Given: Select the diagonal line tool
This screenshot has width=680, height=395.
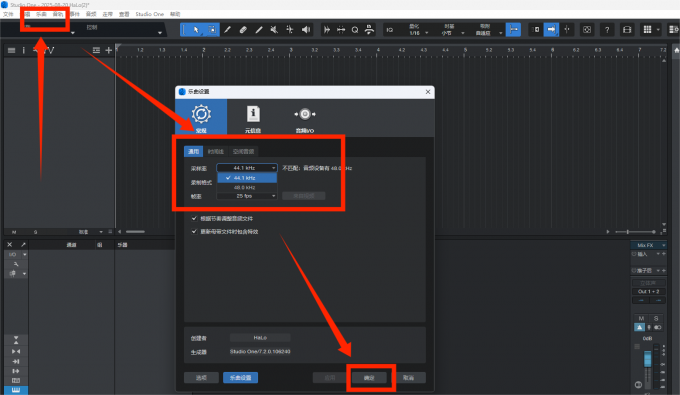Looking at the screenshot, I should click(x=259, y=29).
